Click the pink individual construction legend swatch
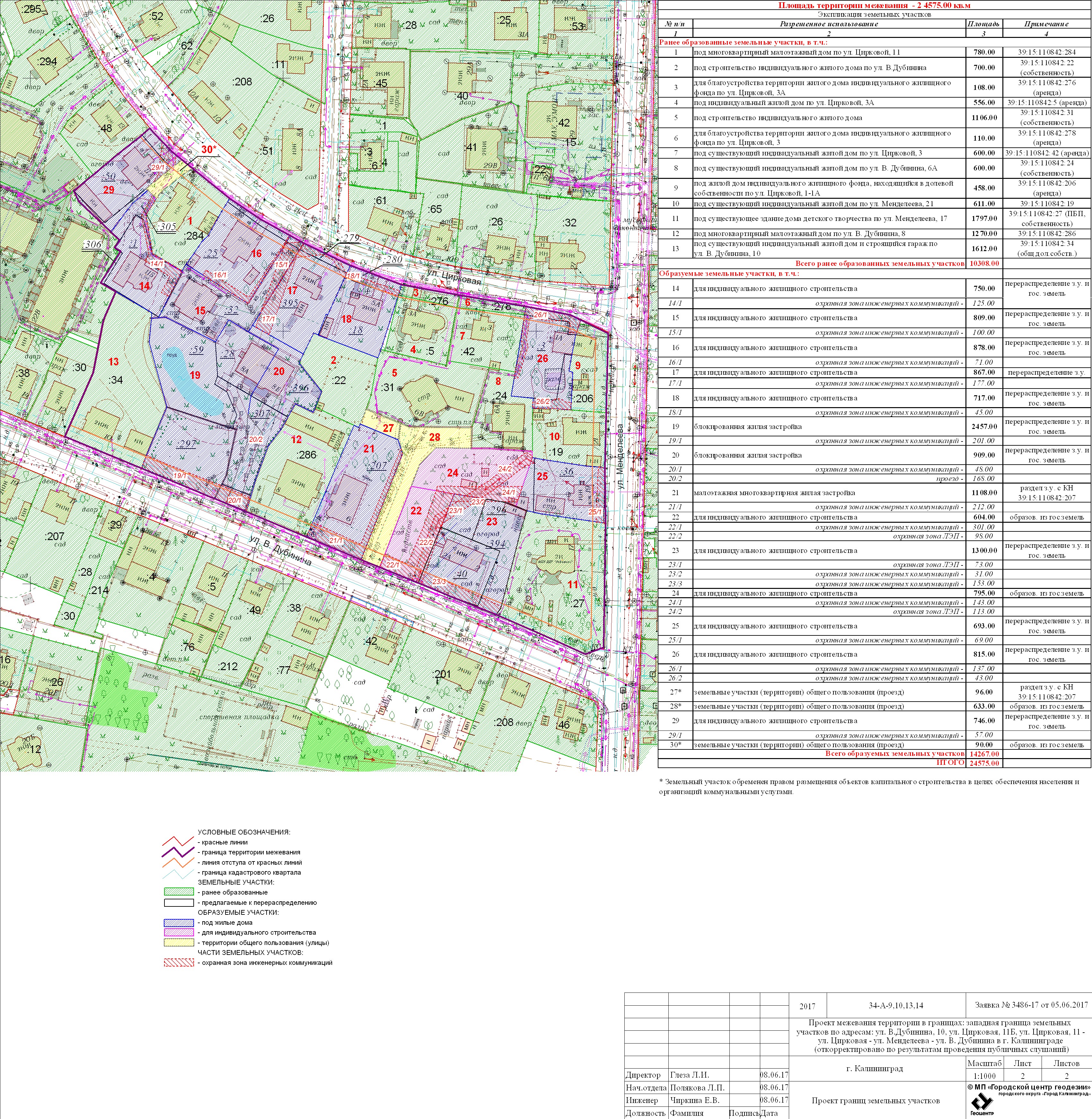The image size is (1092, 1119). point(179,932)
